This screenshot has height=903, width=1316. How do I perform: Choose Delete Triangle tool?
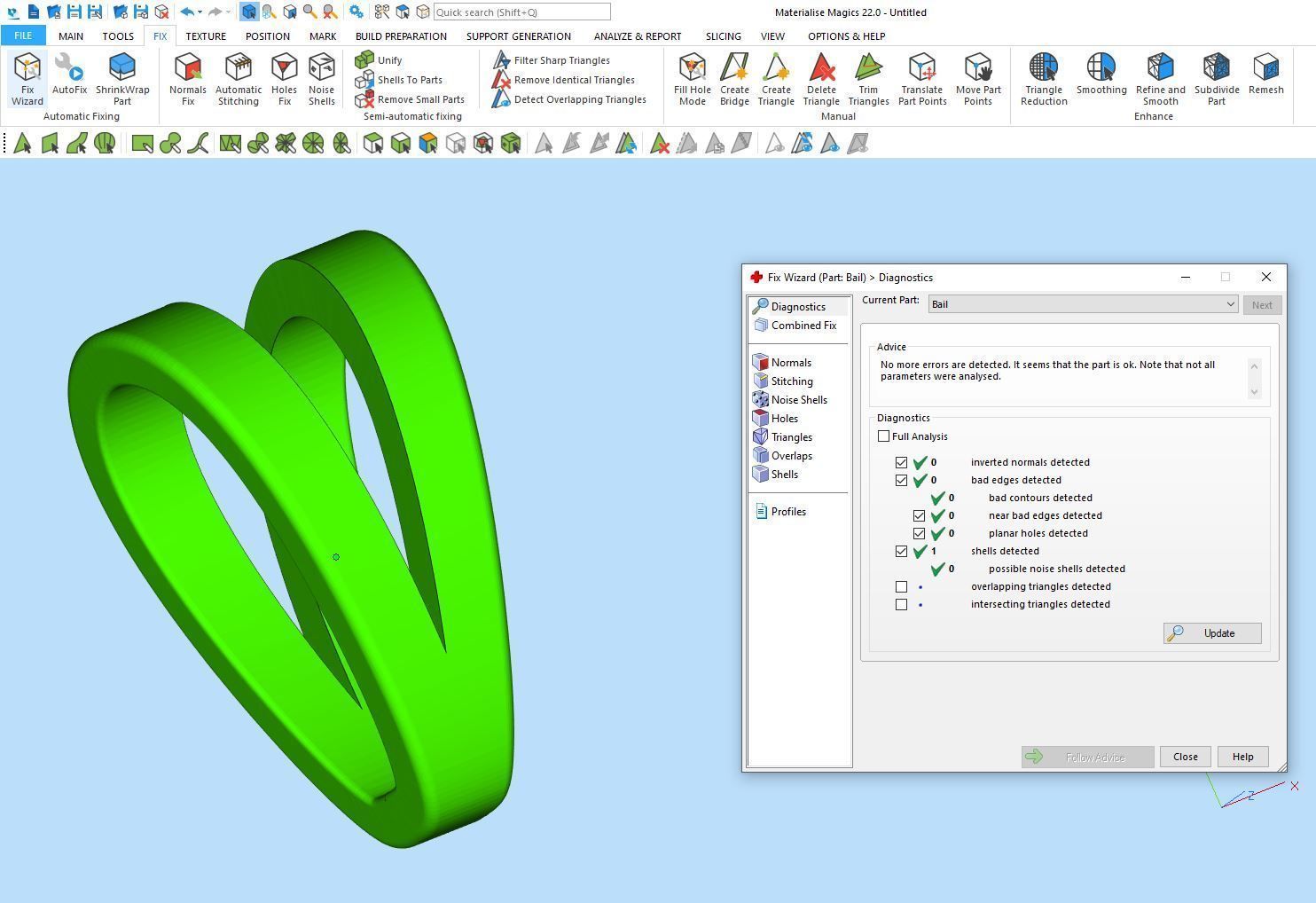click(821, 79)
